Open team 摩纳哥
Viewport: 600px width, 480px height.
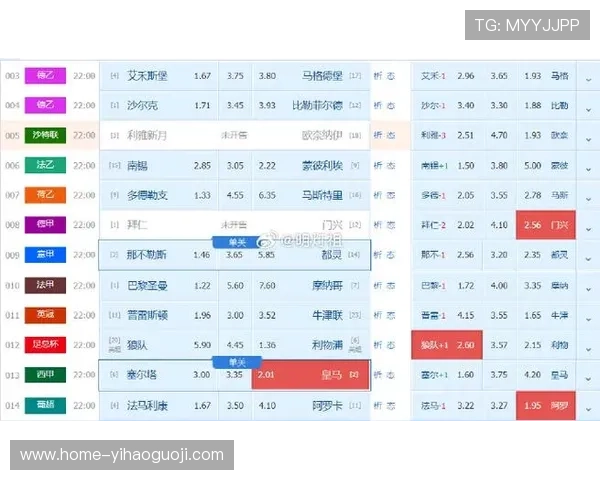[327, 286]
